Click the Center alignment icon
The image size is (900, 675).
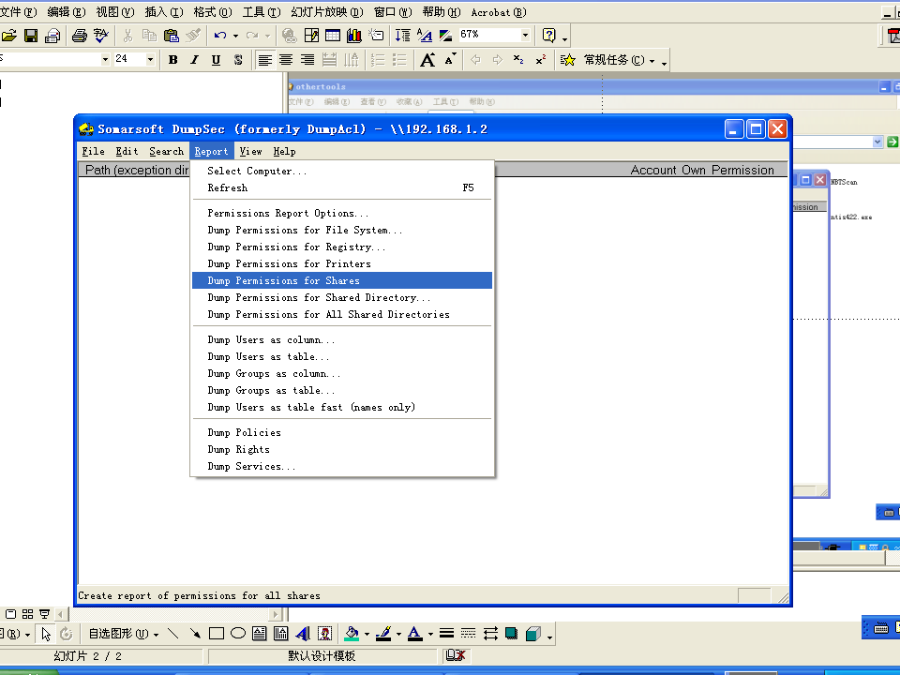point(286,60)
